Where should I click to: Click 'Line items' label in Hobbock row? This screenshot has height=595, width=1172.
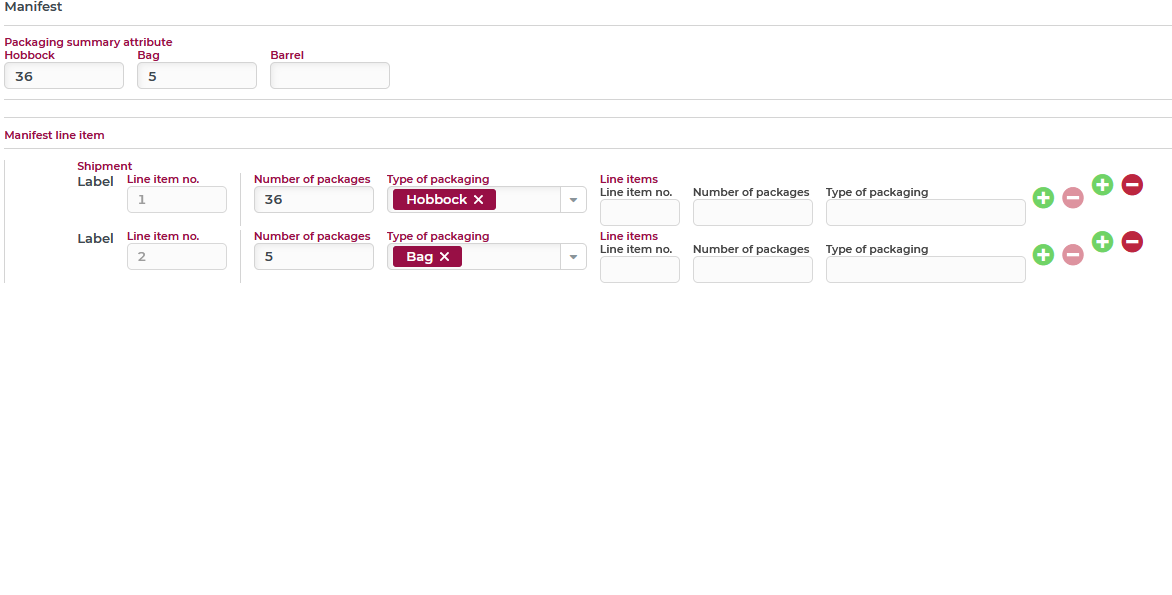[x=629, y=179]
